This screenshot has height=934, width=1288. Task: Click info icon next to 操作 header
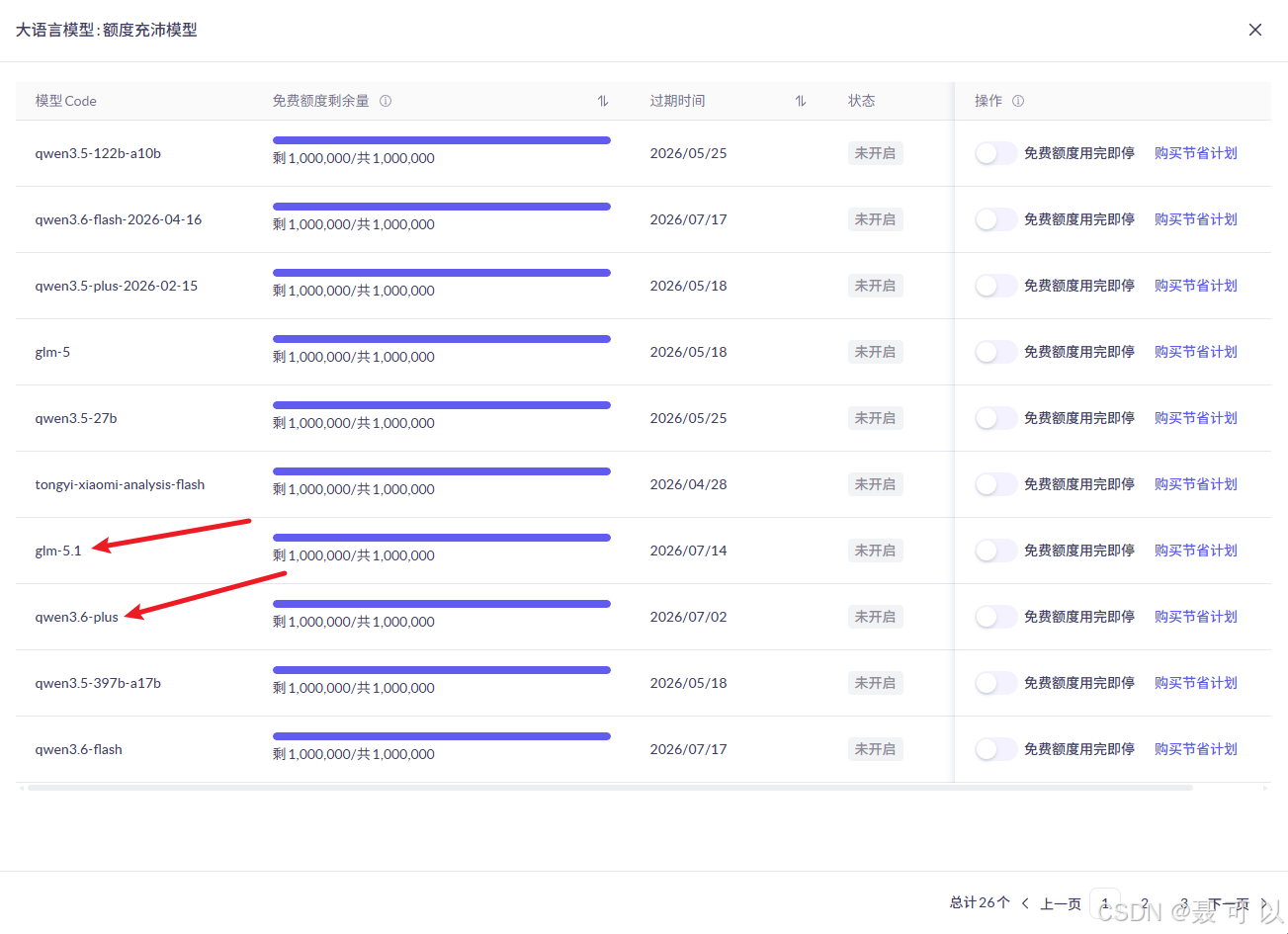(x=1018, y=101)
